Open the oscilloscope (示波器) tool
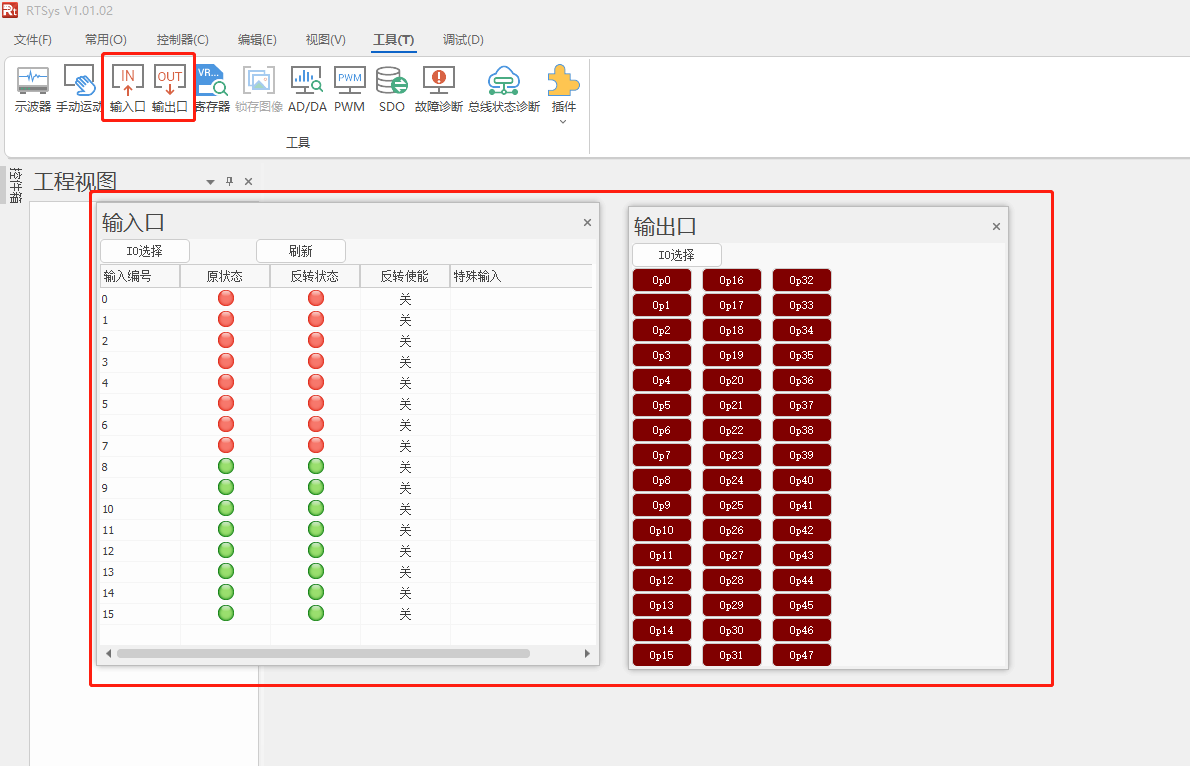This screenshot has height=766, width=1190. click(x=33, y=89)
